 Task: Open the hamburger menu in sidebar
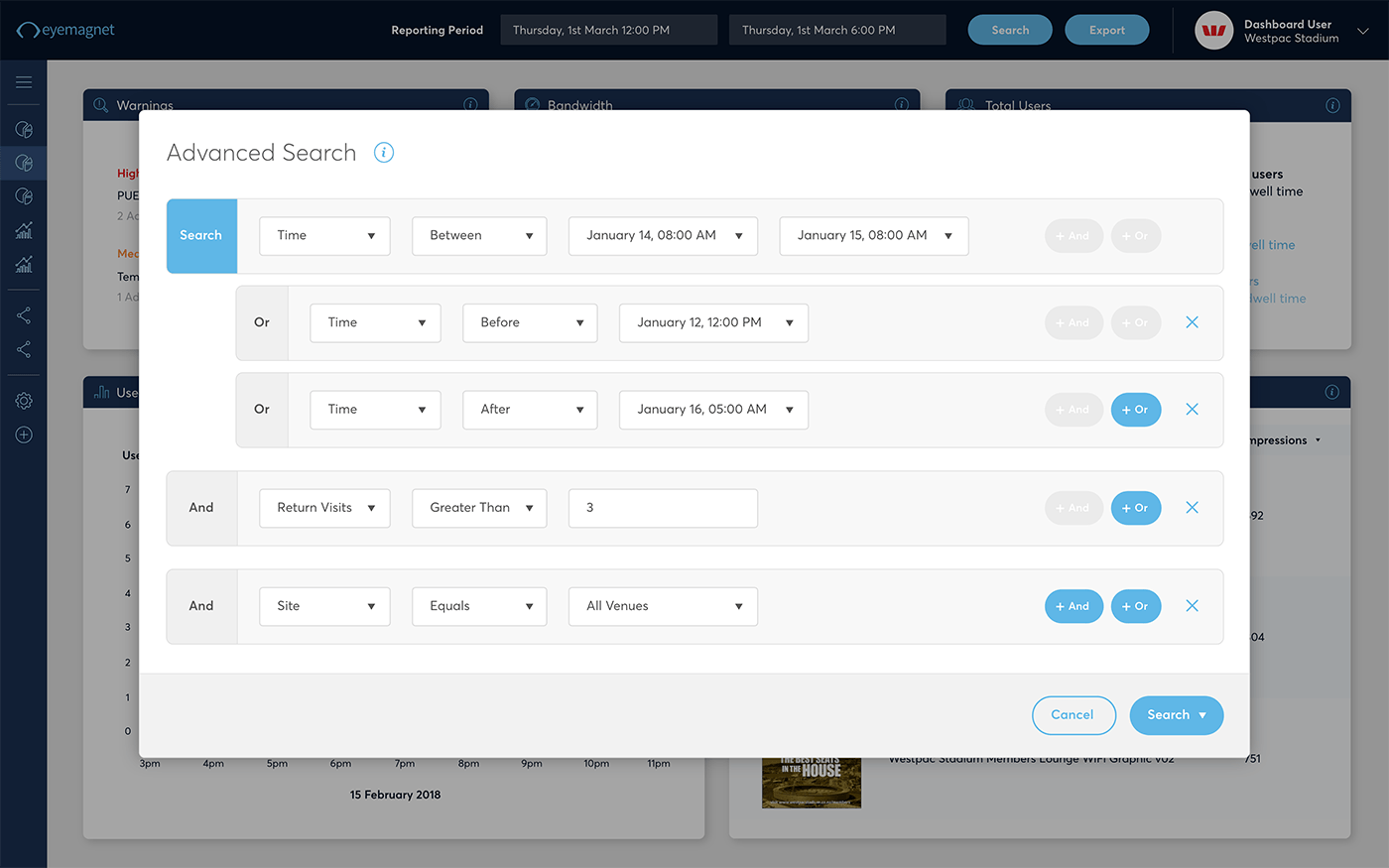click(24, 82)
